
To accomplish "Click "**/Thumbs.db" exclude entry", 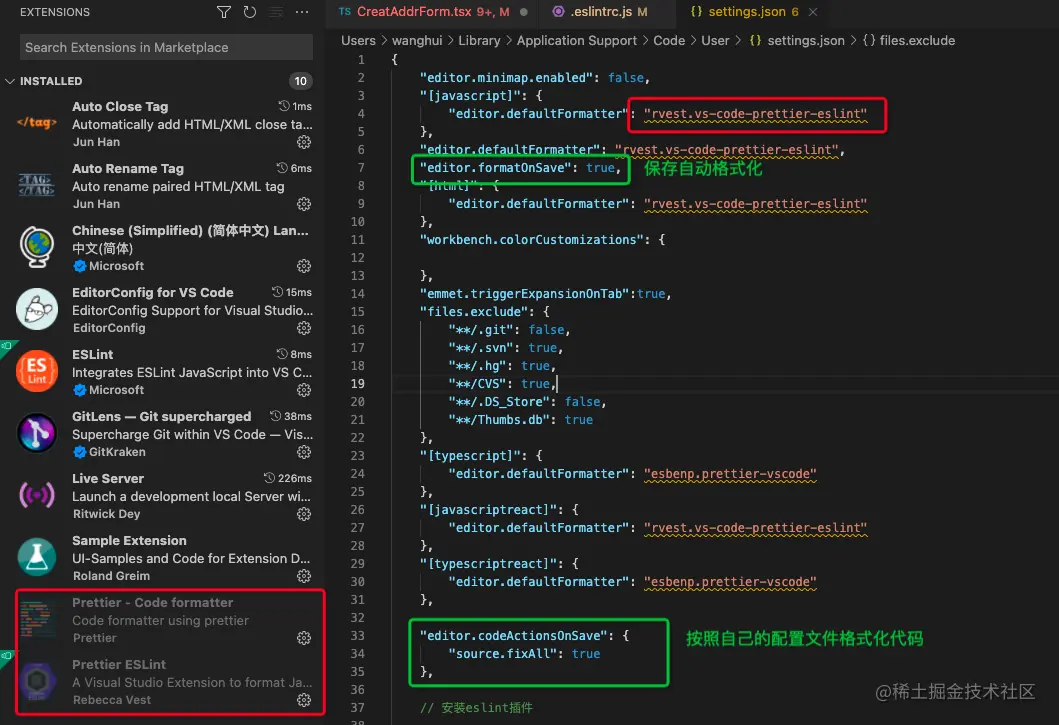I will (499, 420).
